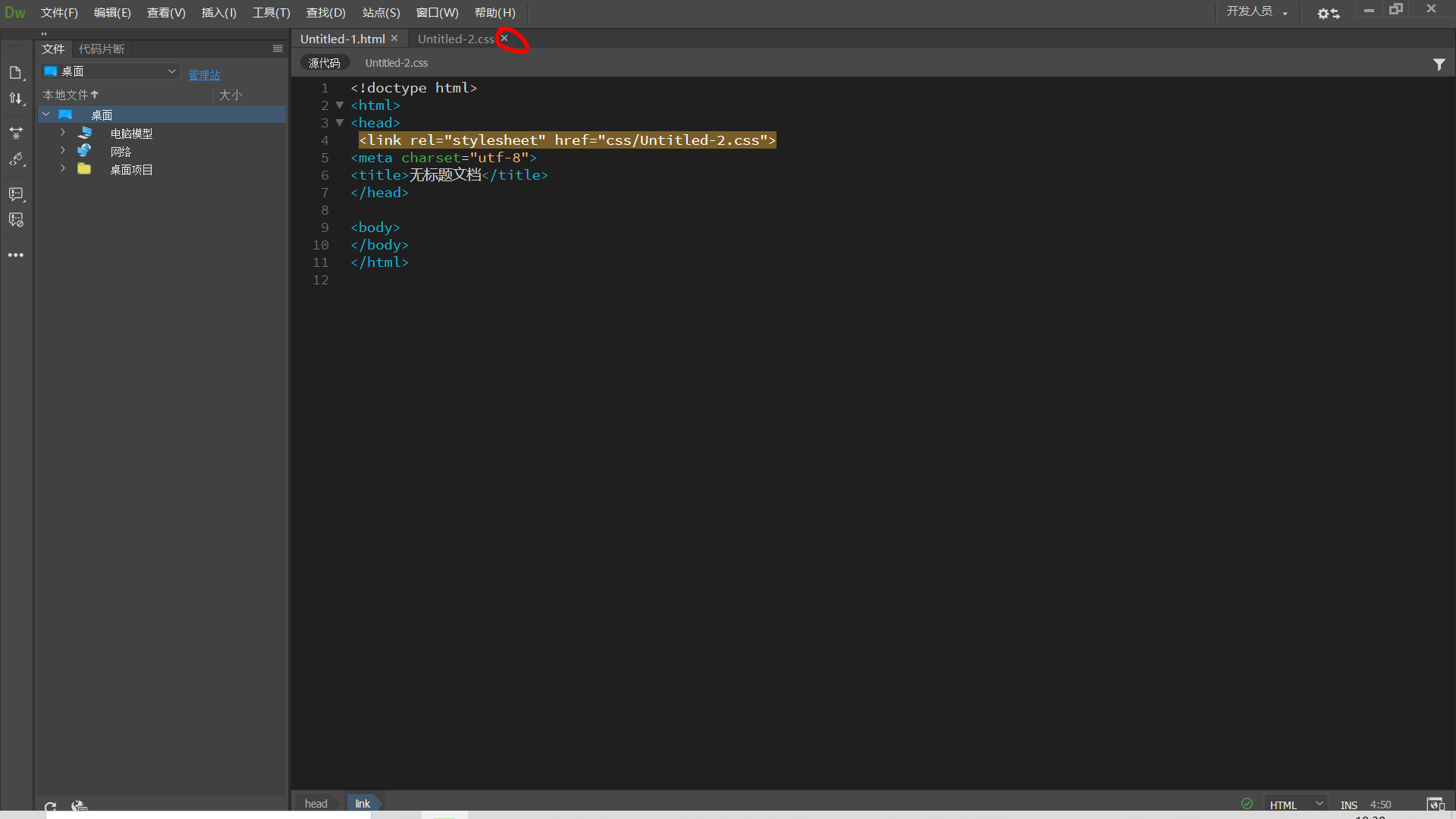Click the 电脑模型 computer icon
Screen dimensions: 1456x819
pos(85,133)
